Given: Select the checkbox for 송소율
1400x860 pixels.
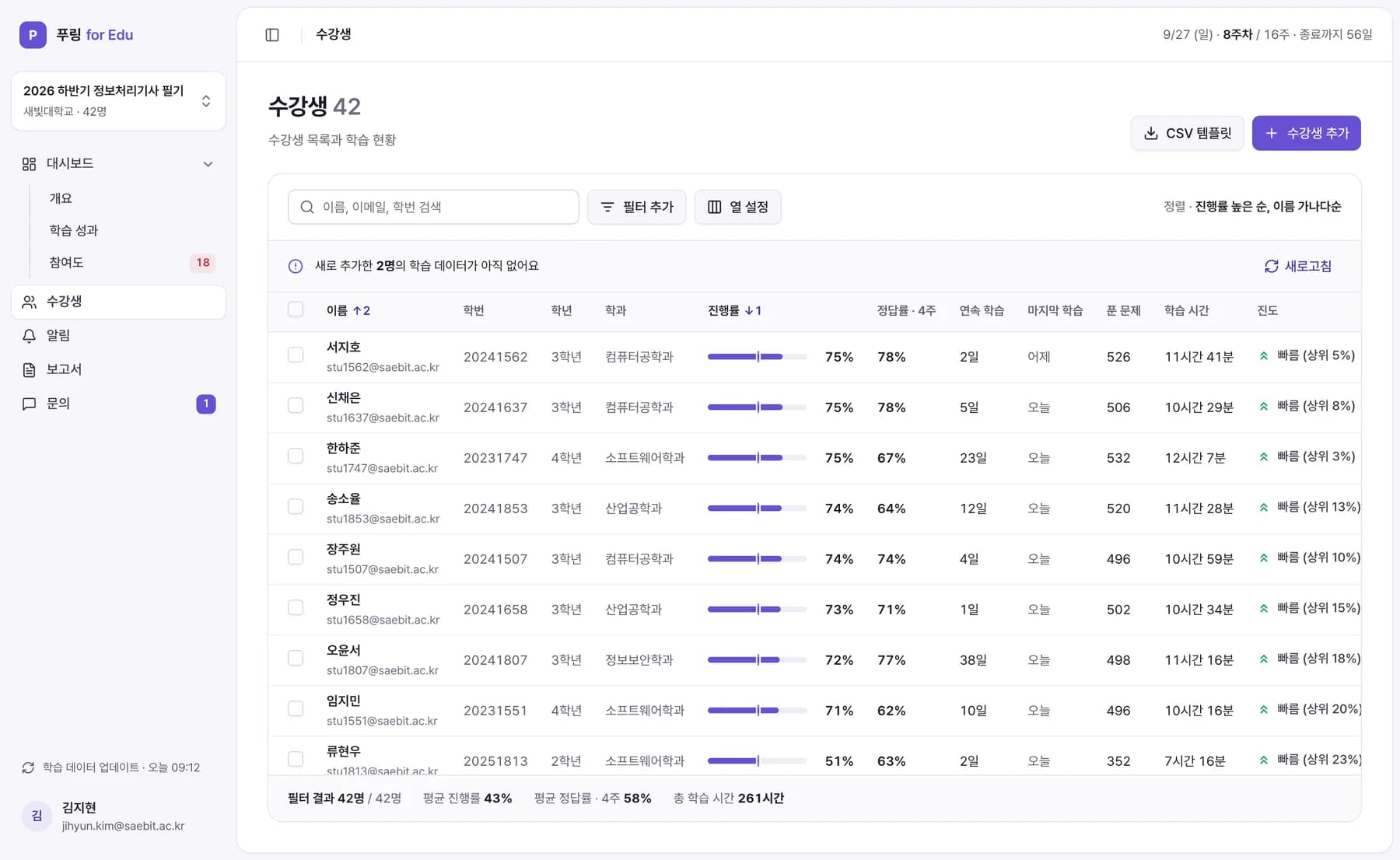Looking at the screenshot, I should pyautogui.click(x=296, y=507).
